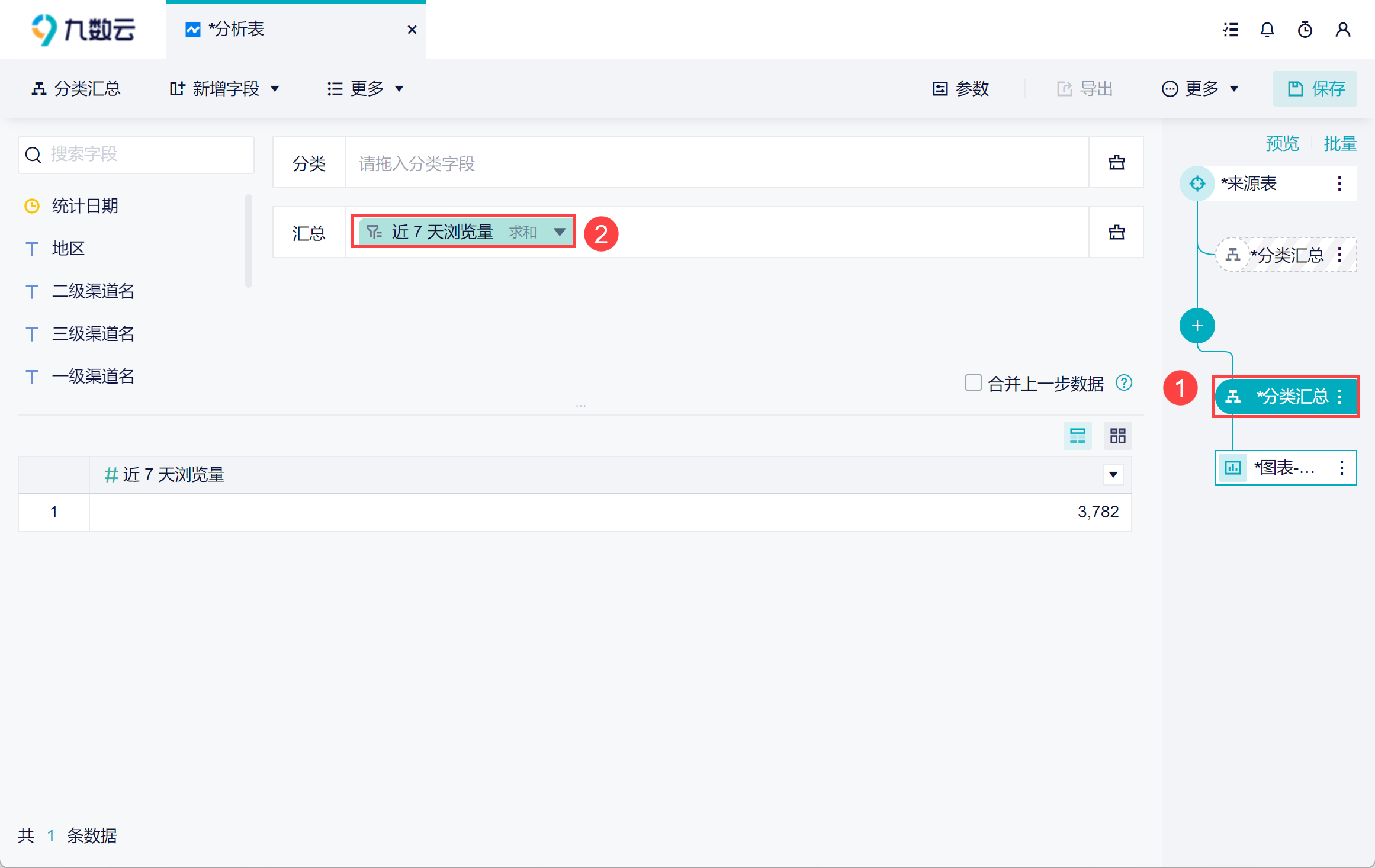
Task: Expand the 新增字段 dropdown
Action: (x=224, y=89)
